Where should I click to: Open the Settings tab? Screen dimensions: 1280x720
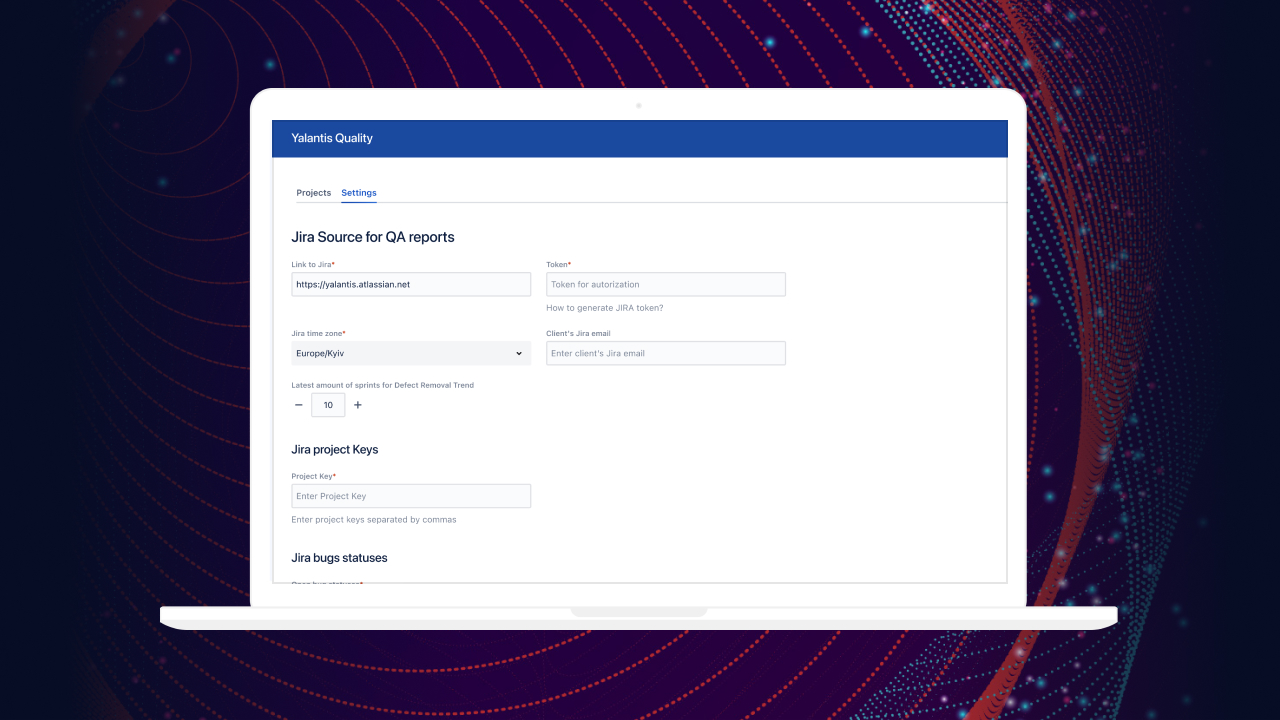358,193
